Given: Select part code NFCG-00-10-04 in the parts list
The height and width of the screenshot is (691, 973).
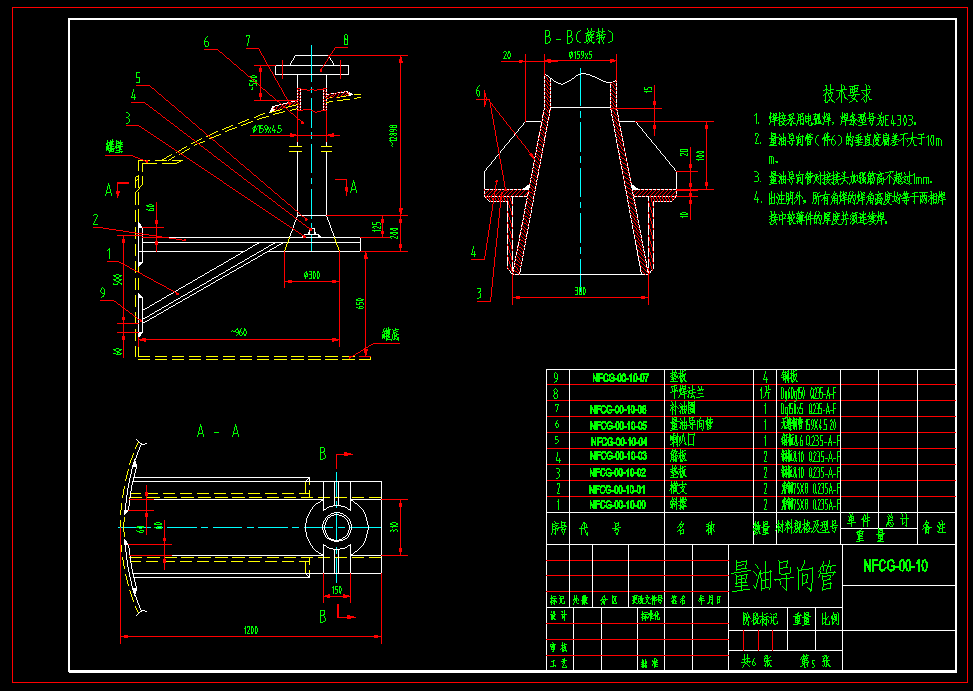Looking at the screenshot, I should [619, 441].
